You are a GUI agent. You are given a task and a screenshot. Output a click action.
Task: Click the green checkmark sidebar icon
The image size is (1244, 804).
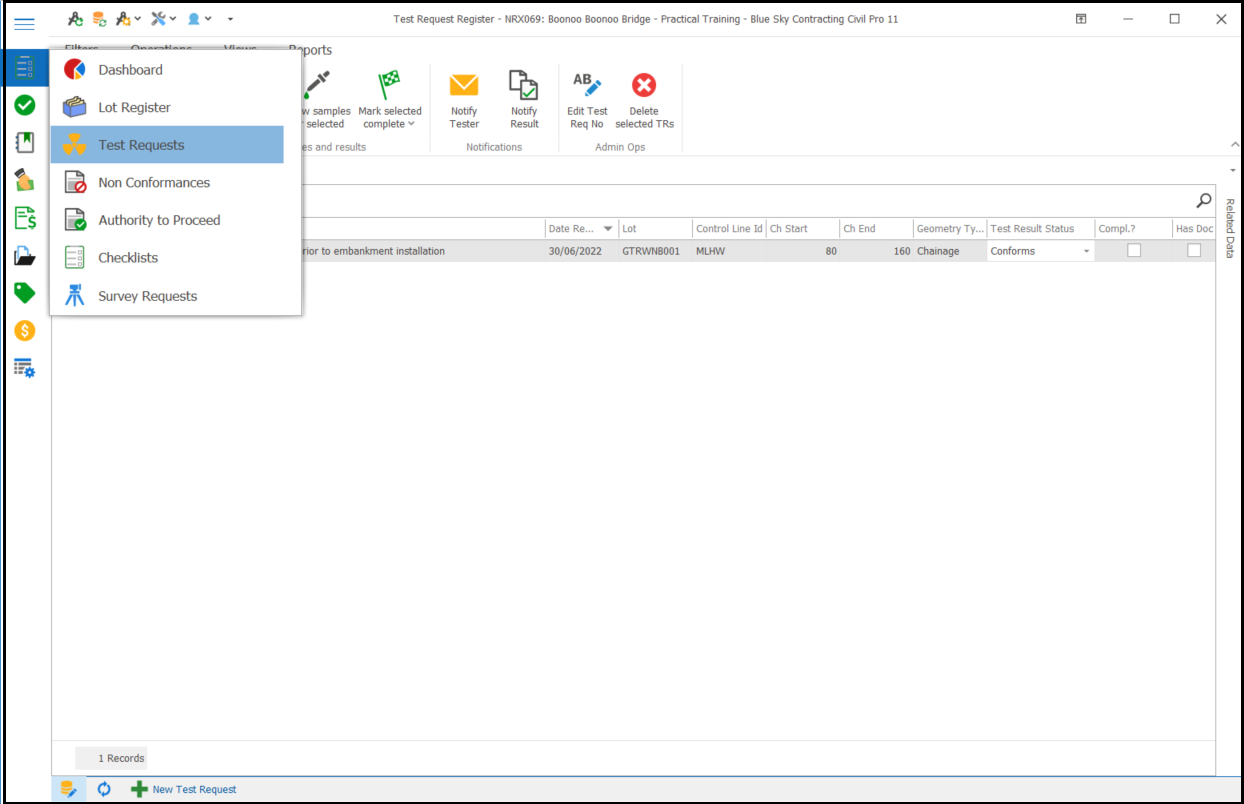click(x=25, y=105)
